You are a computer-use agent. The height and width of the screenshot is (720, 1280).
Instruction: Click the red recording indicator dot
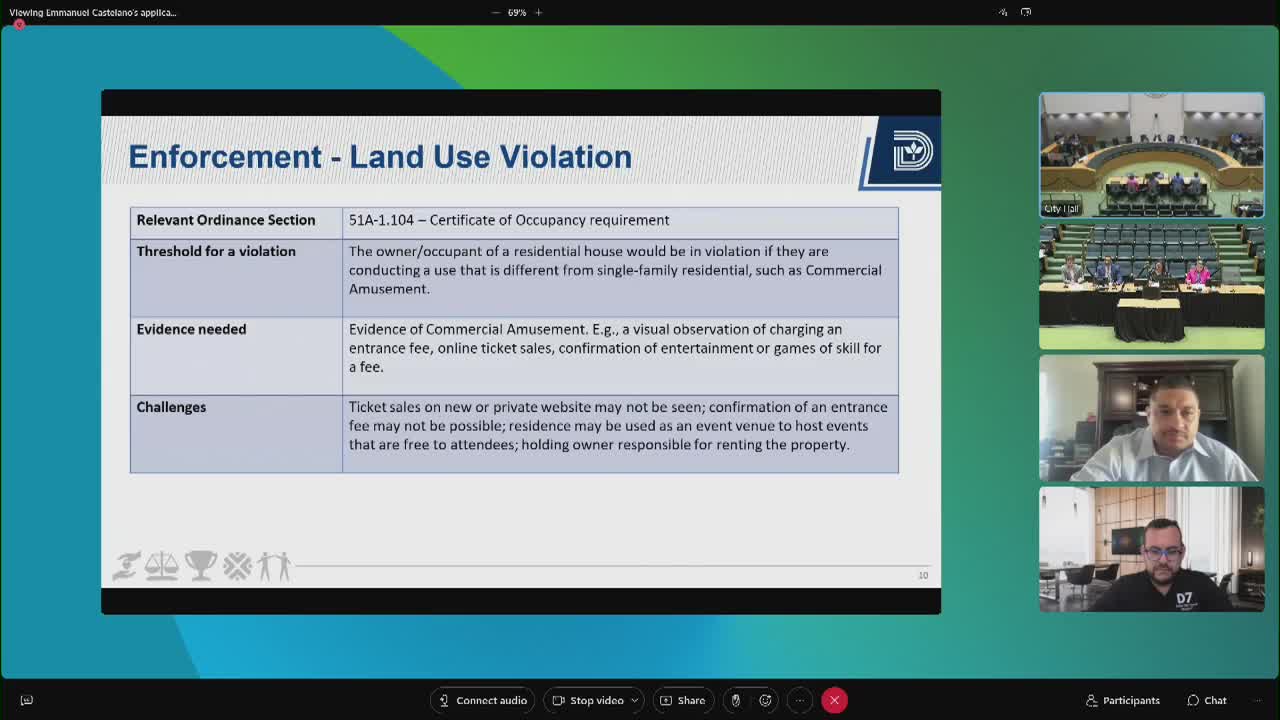coord(18,24)
